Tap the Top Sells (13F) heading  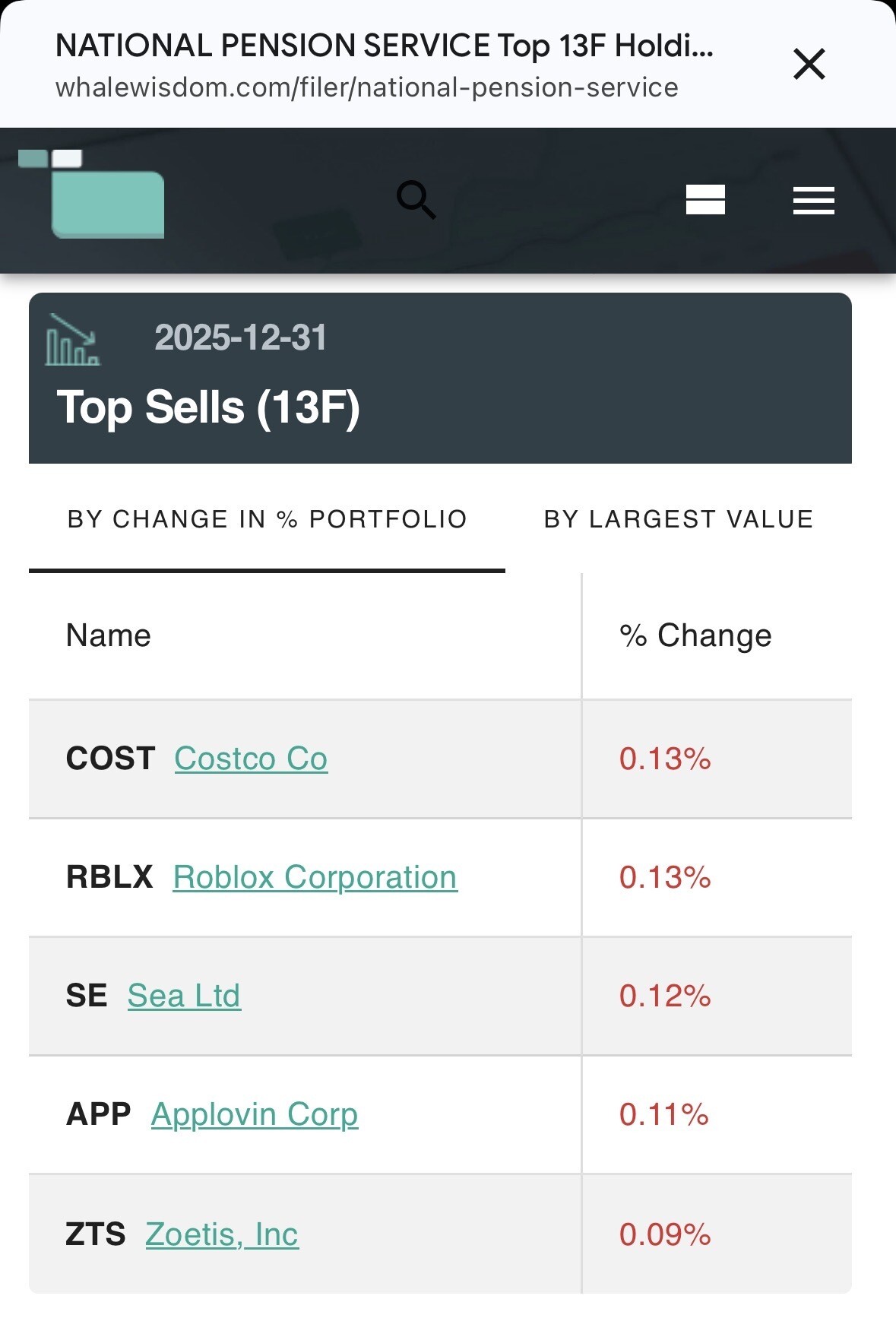[208, 407]
